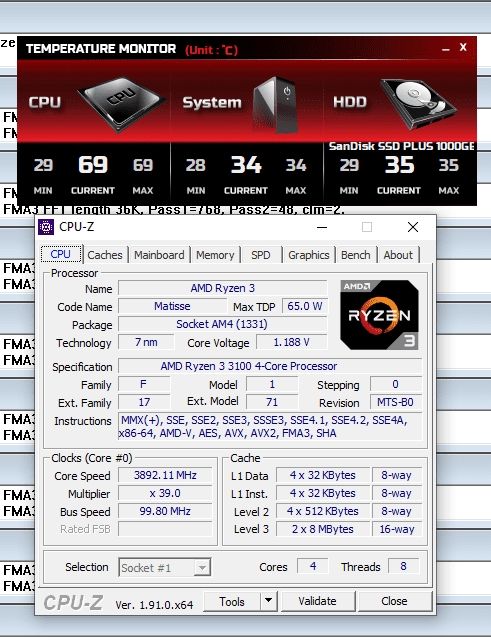Click the Core Speed value 3892.11 MHz
This screenshot has height=640, width=491.
pyautogui.click(x=165, y=475)
